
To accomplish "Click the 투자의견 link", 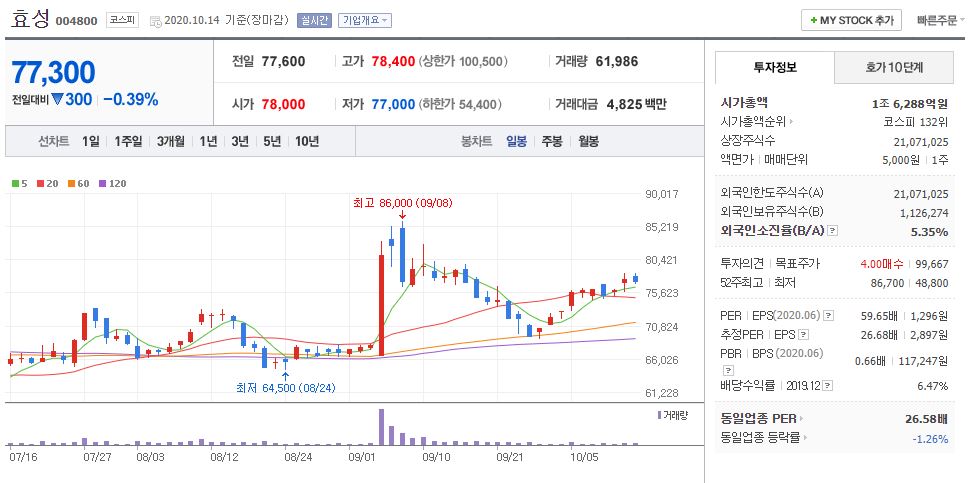I will tap(742, 264).
